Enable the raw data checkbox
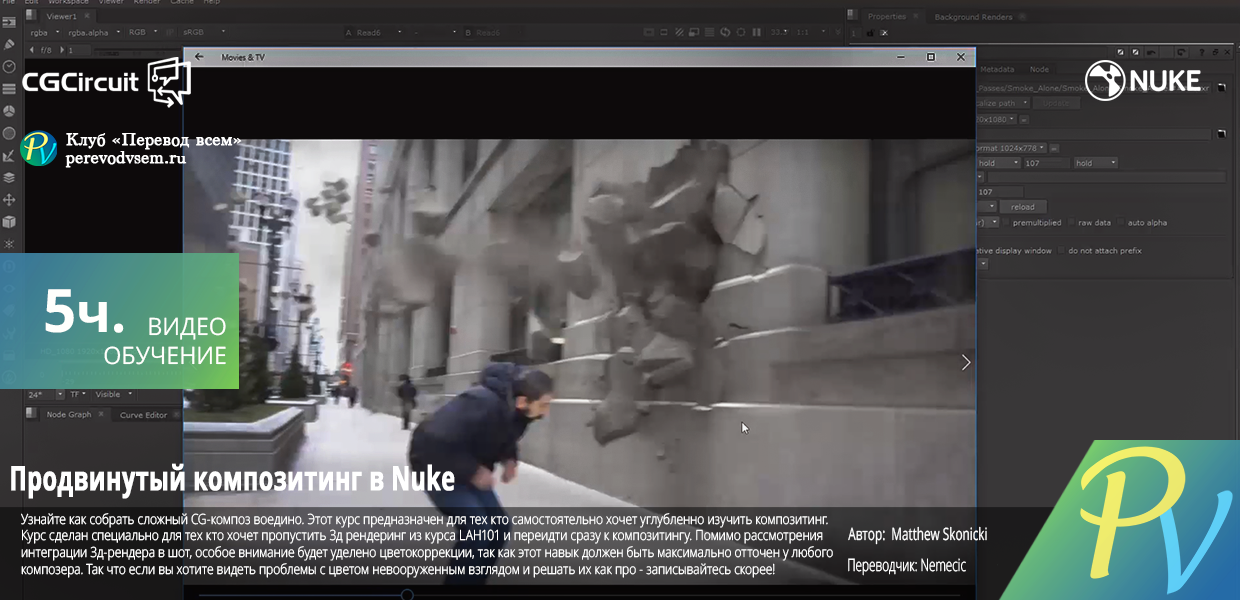Viewport: 1240px width, 600px height. click(x=1072, y=223)
